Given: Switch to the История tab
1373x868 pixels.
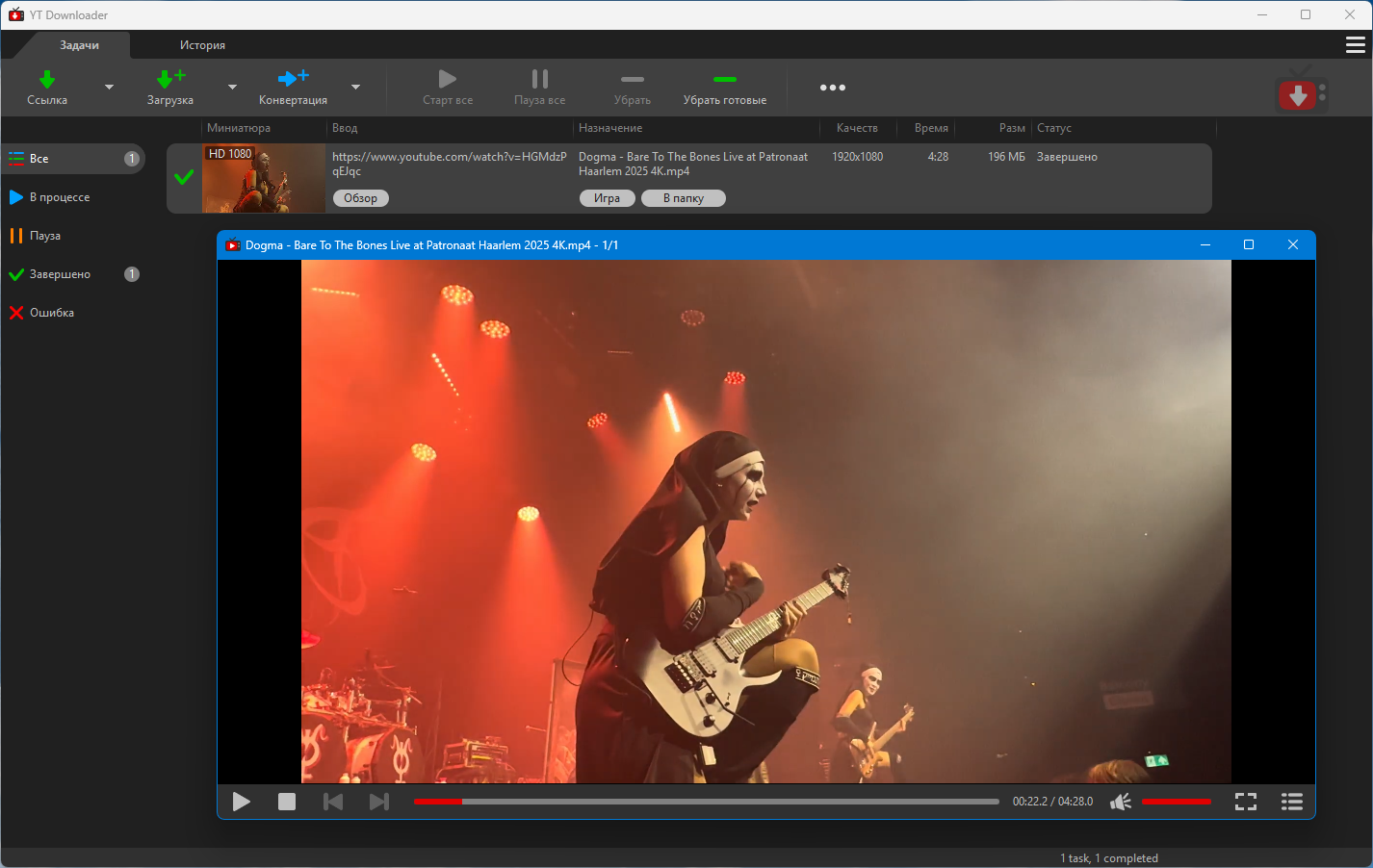Looking at the screenshot, I should [202, 45].
